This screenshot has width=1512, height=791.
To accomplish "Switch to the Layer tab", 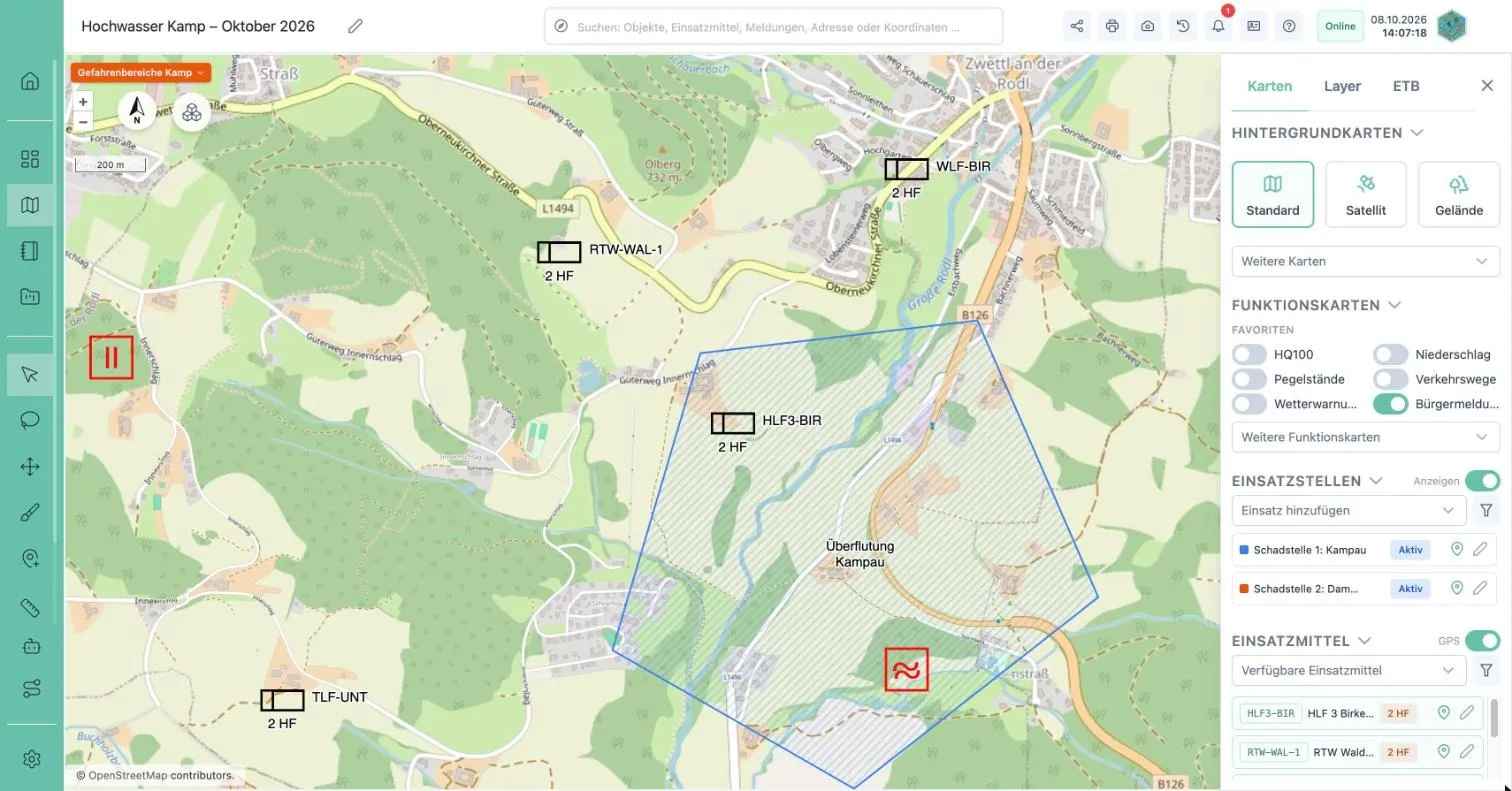I will (x=1342, y=86).
